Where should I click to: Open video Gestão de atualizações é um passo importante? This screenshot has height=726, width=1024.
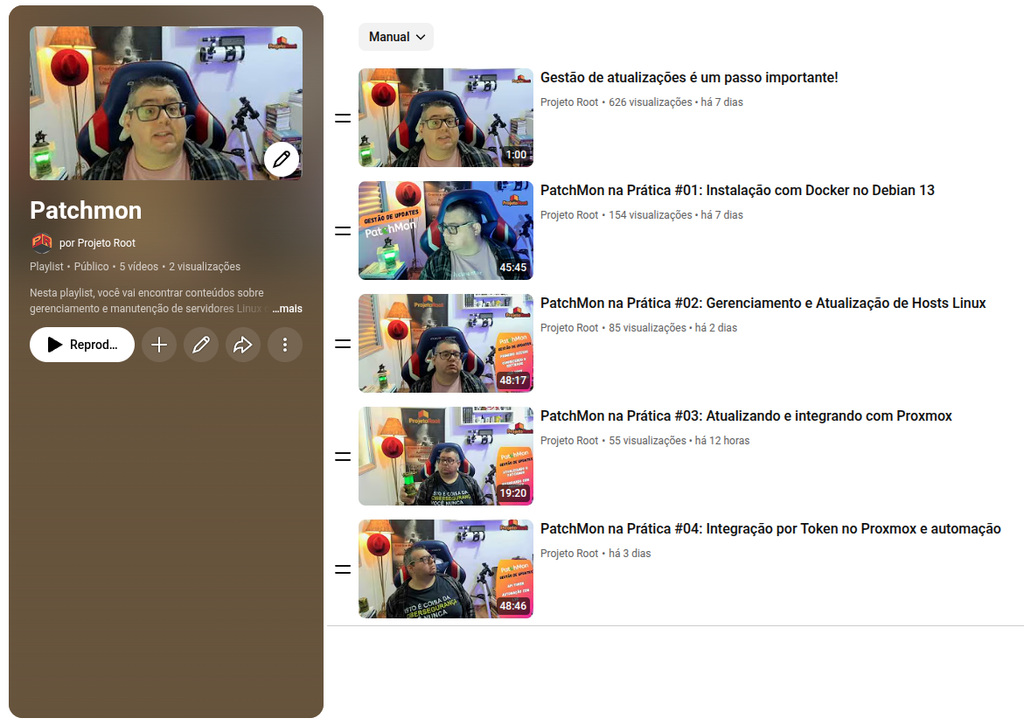pos(689,78)
